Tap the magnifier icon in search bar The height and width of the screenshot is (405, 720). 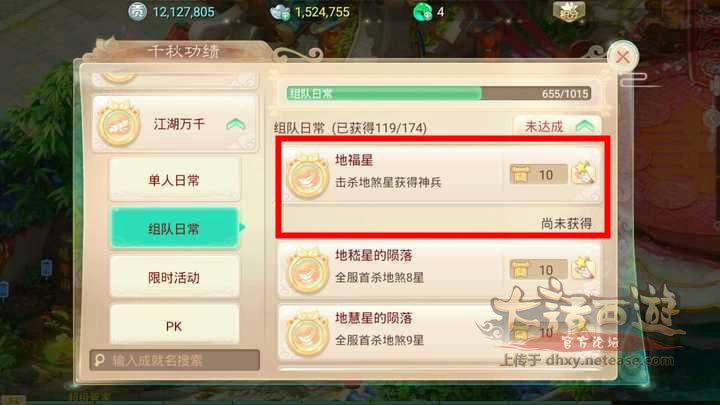point(100,360)
